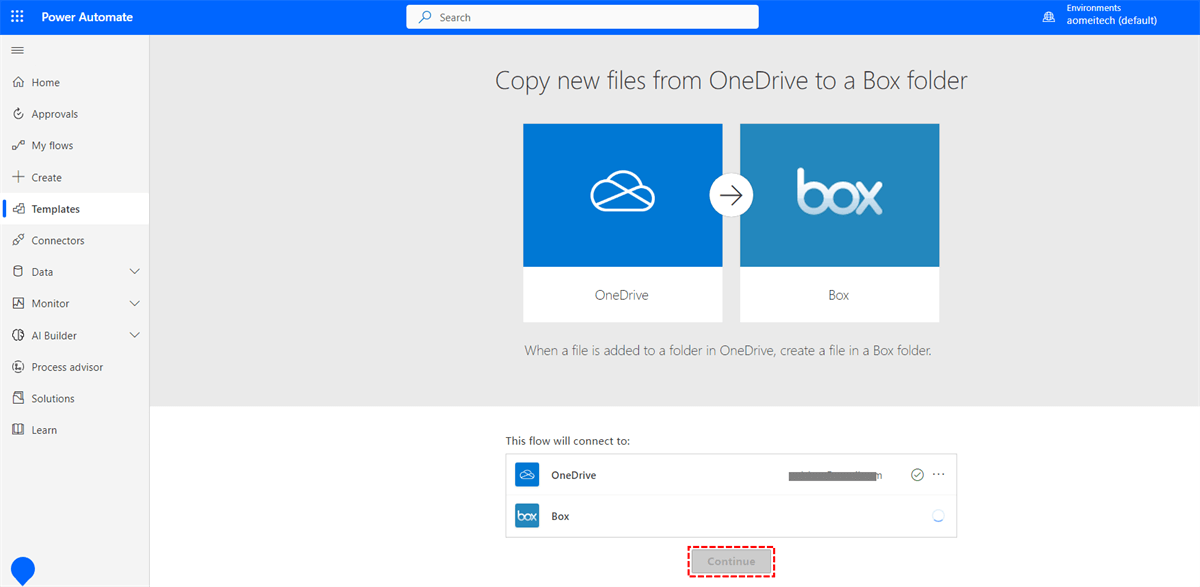Click the search magnifier icon
This screenshot has height=587, width=1200.
tap(425, 17)
